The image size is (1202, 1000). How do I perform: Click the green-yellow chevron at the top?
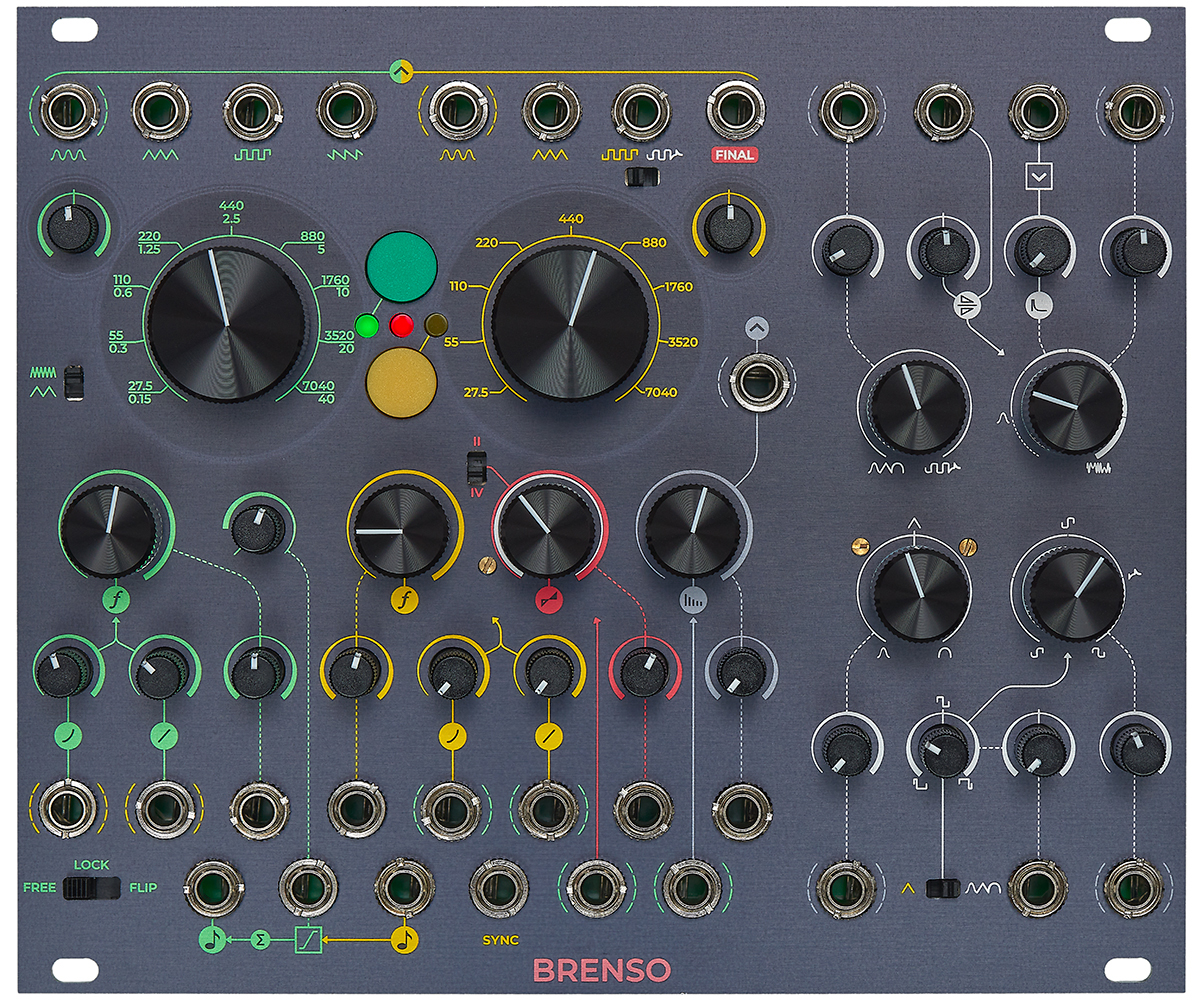coord(400,70)
